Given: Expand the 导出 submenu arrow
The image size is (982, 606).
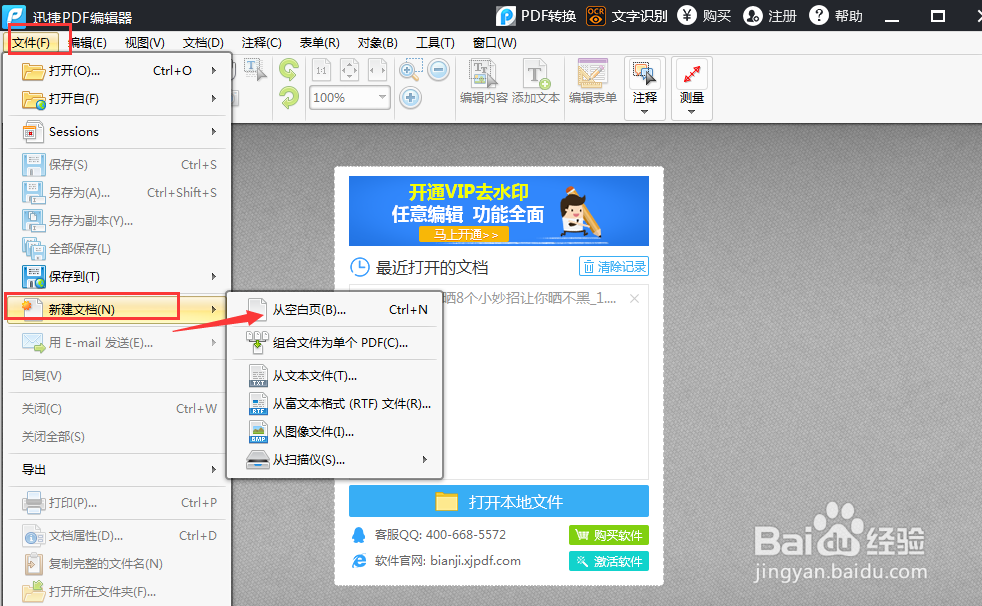Looking at the screenshot, I should pyautogui.click(x=214, y=470).
